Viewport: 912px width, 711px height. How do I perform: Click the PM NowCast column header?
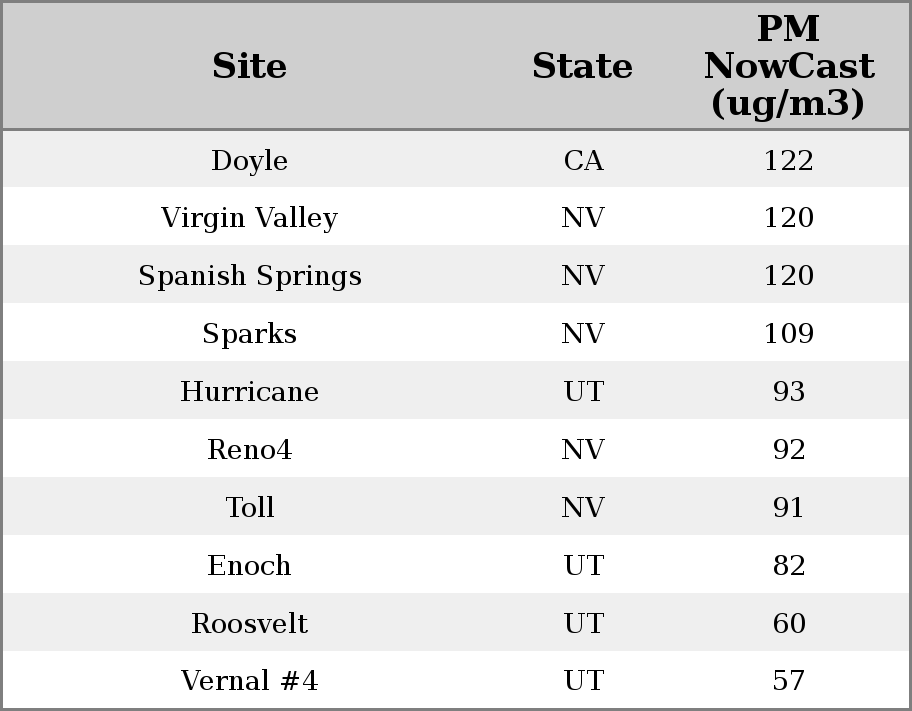(788, 67)
